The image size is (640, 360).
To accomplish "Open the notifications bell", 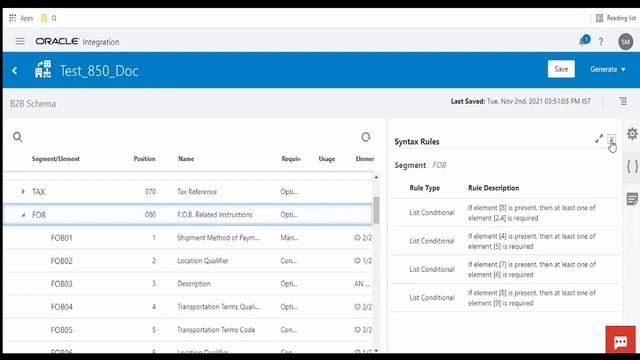I will pos(584,41).
